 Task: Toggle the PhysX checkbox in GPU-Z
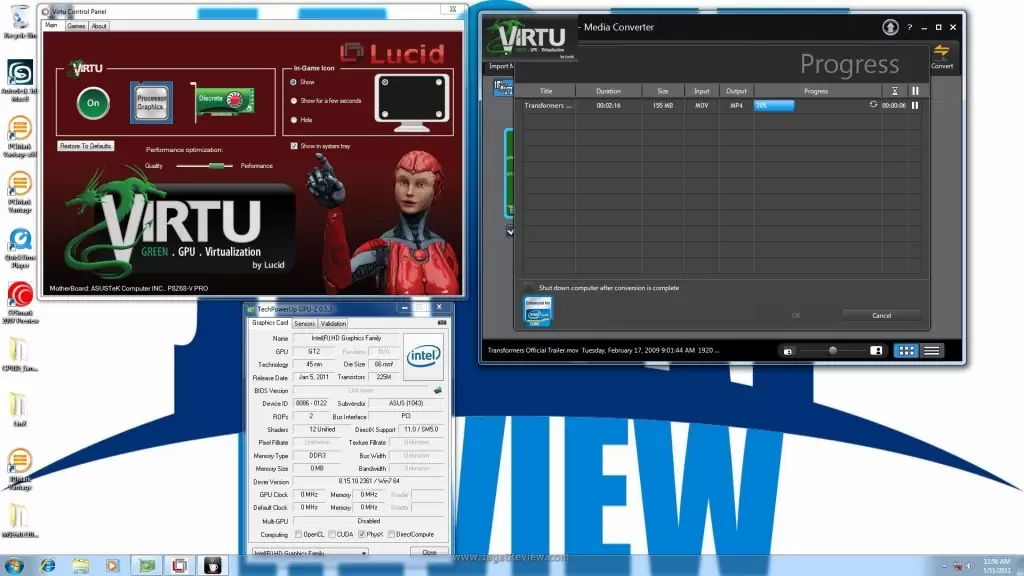click(x=362, y=534)
